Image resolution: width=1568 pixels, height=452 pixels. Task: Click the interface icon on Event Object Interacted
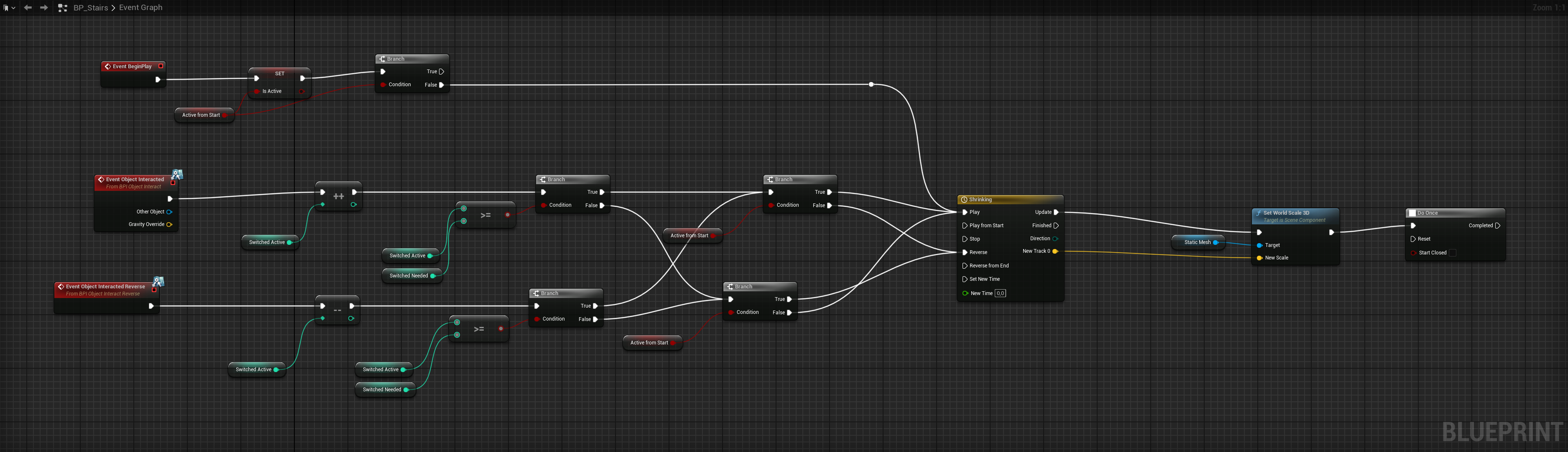click(x=177, y=175)
